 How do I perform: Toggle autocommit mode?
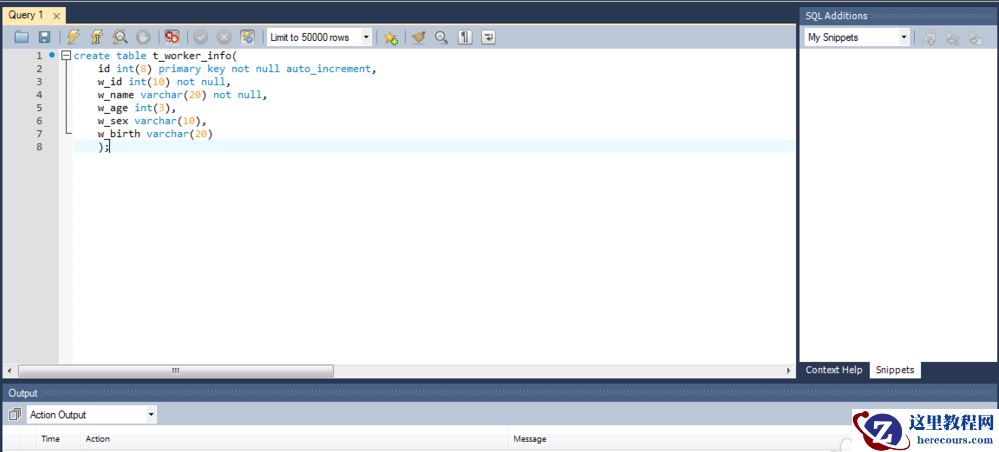click(247, 38)
